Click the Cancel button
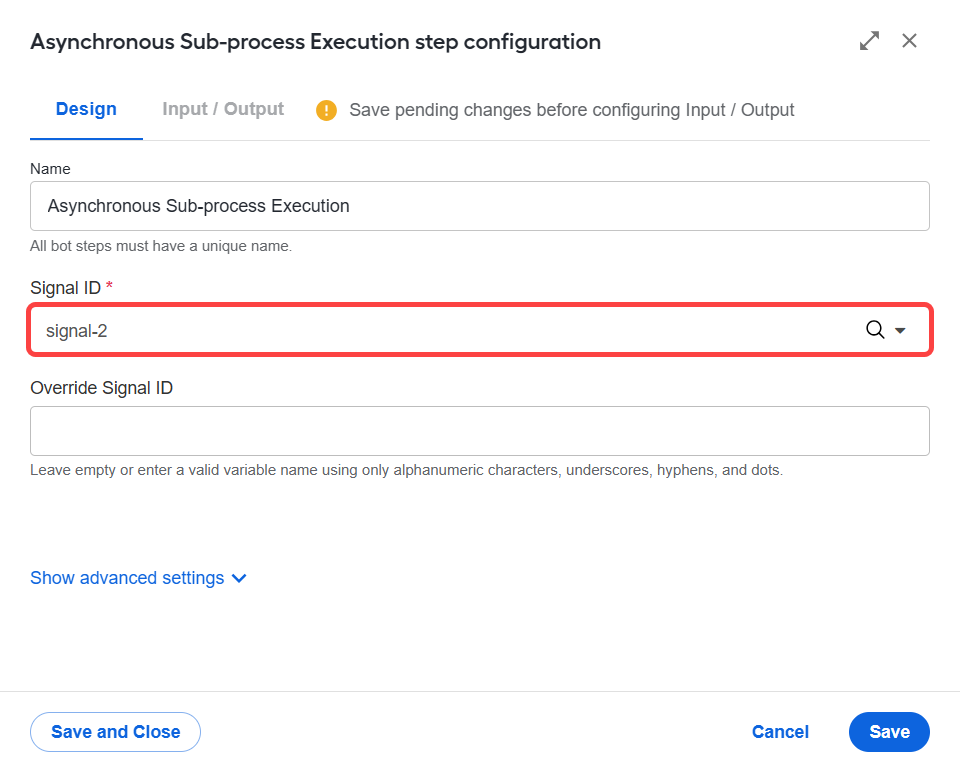 [x=780, y=732]
